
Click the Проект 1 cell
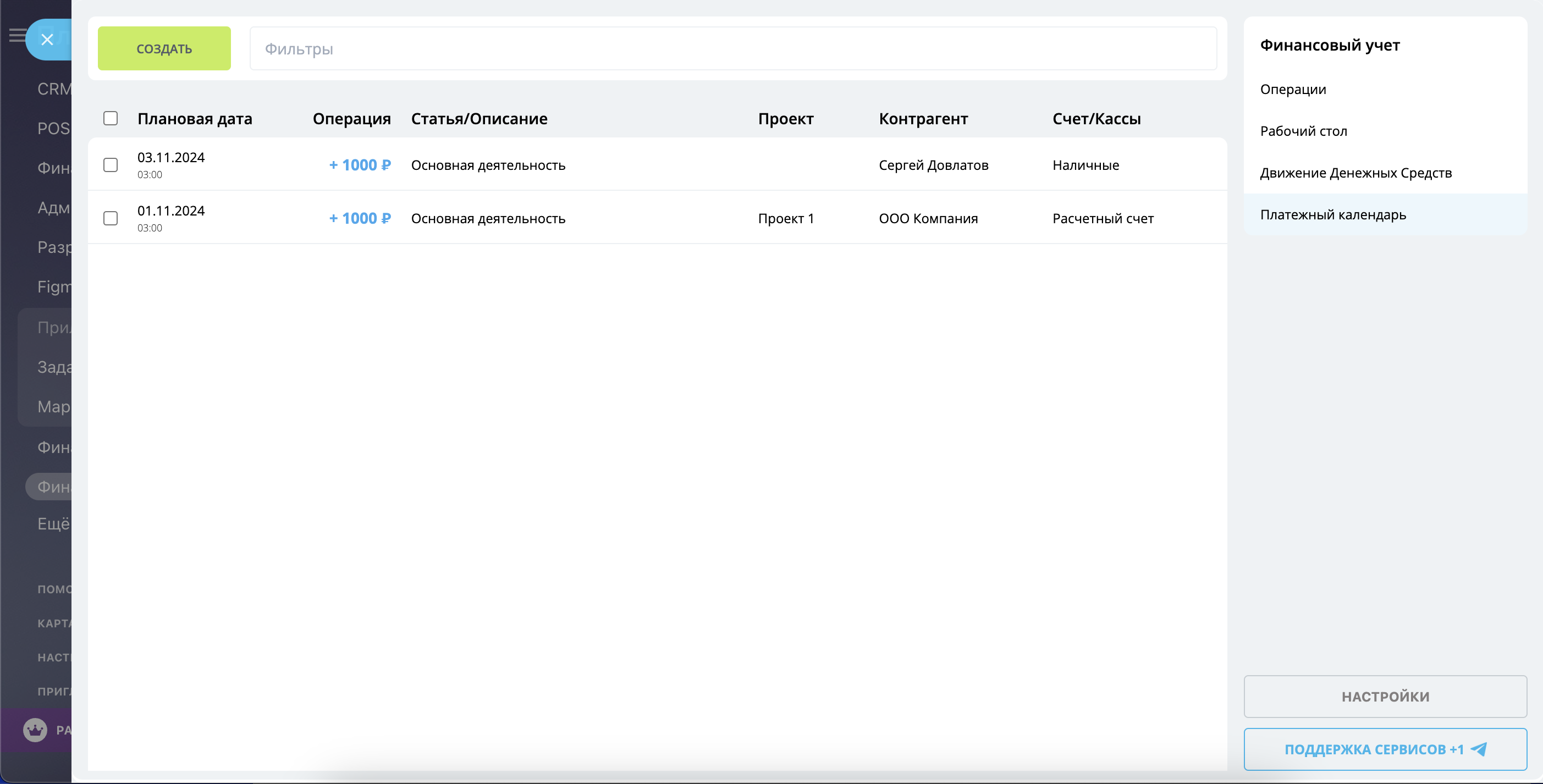785,219
